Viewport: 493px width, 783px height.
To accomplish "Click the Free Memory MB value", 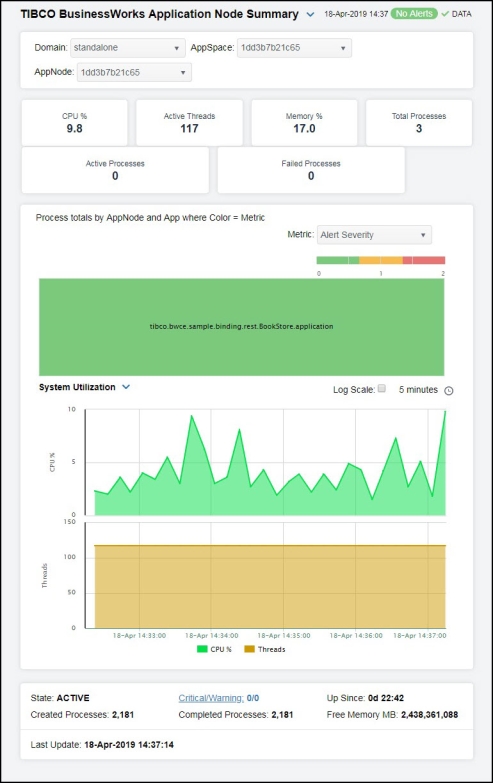I will (429, 715).
